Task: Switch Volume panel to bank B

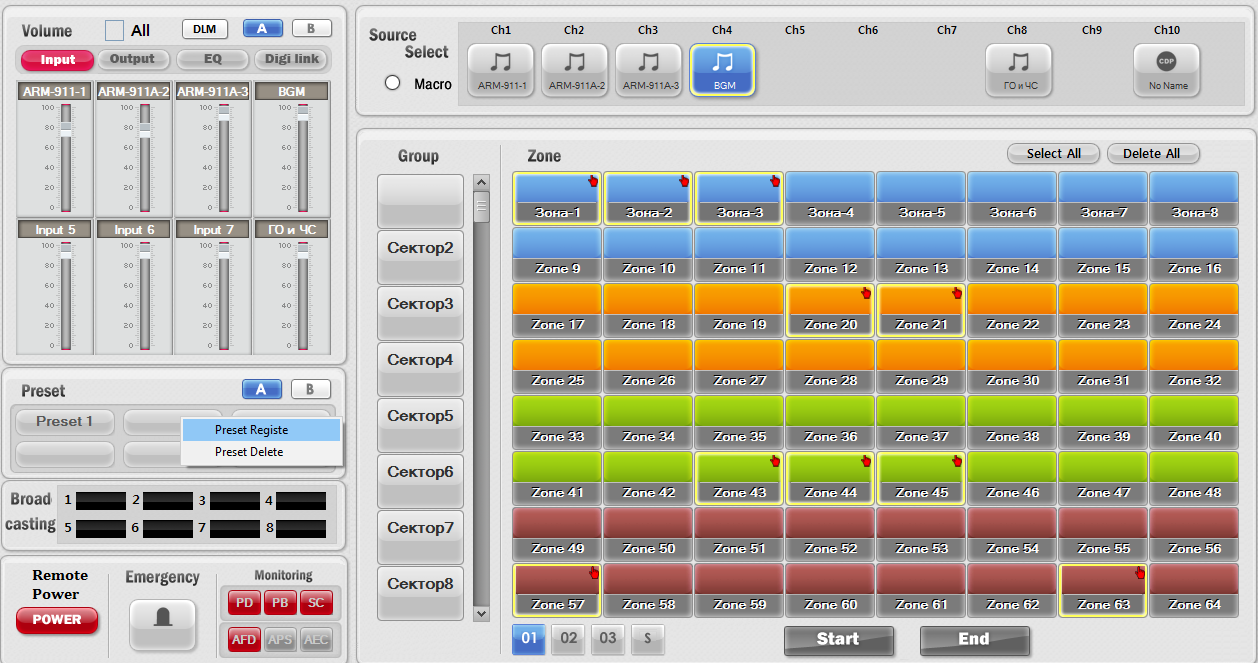Action: point(311,29)
